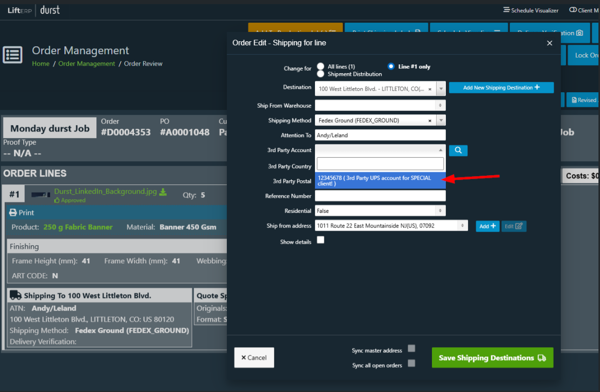Open the Ship From Warehouse dropdown
Viewport: 600px width, 392px height.
(380, 105)
